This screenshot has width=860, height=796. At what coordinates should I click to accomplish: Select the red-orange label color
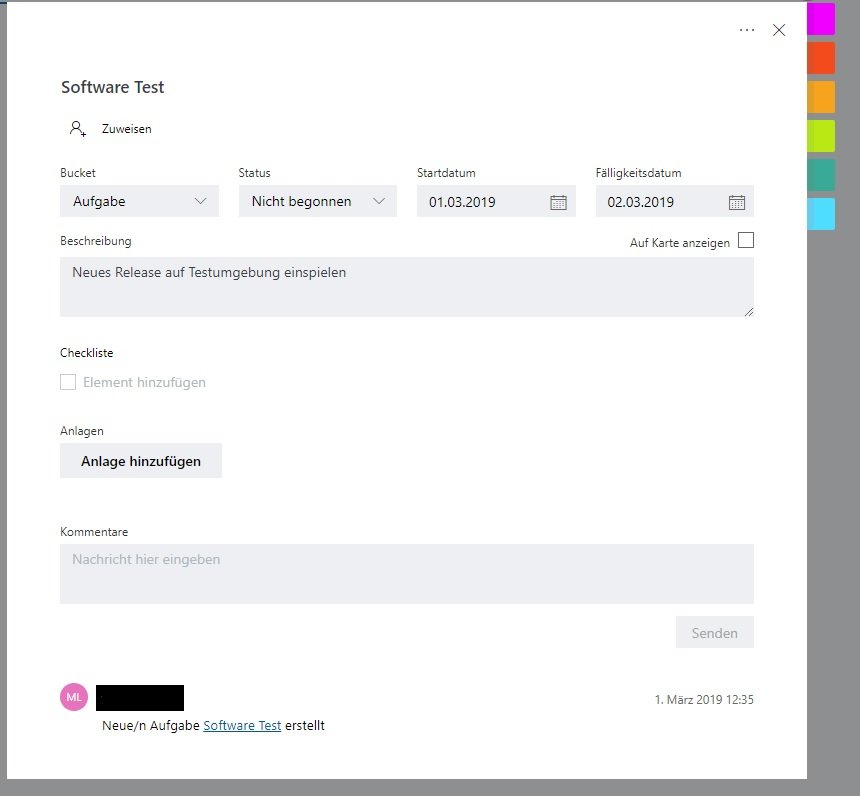coord(821,58)
